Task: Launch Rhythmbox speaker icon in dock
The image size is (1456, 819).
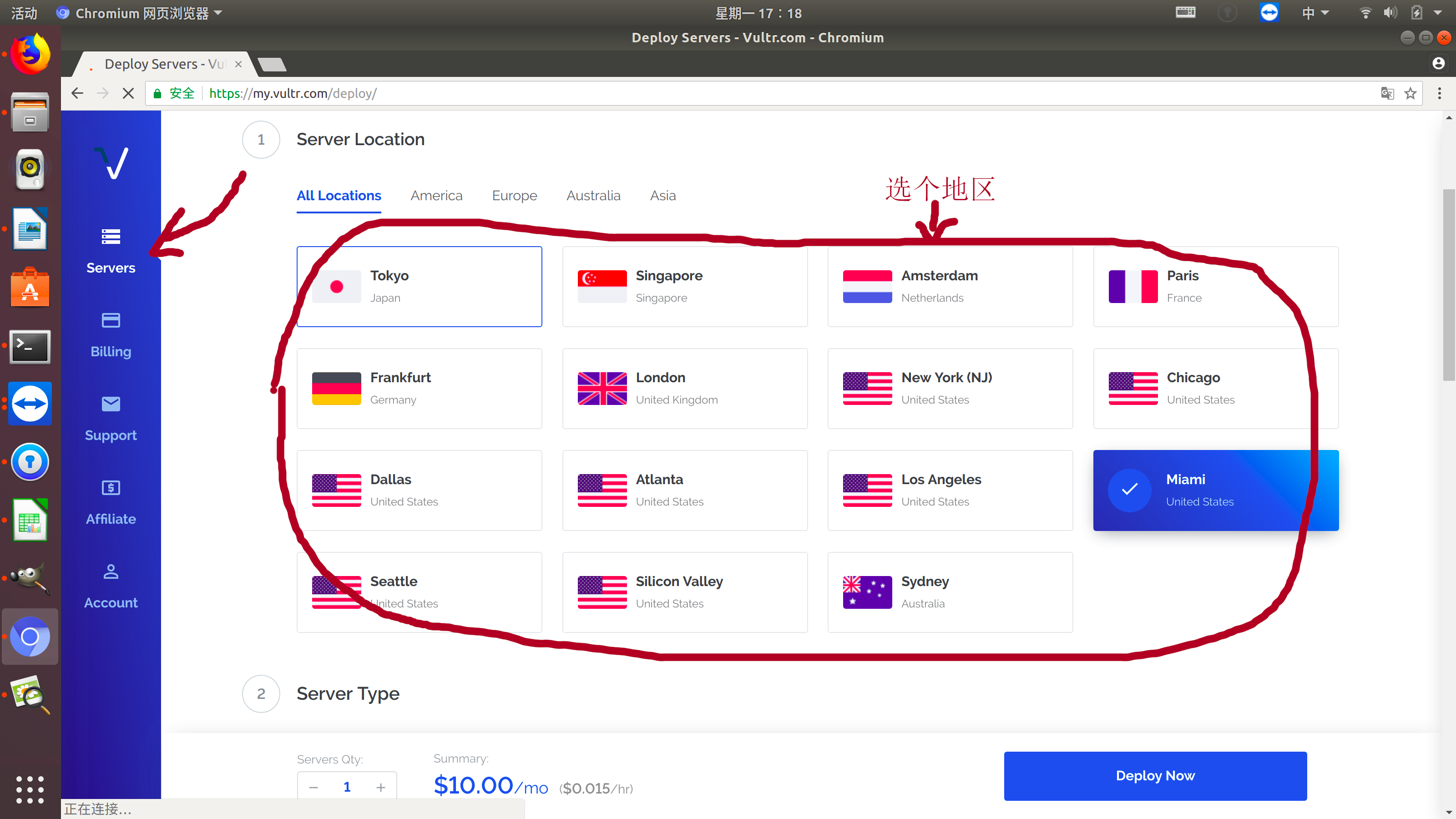Action: [30, 170]
